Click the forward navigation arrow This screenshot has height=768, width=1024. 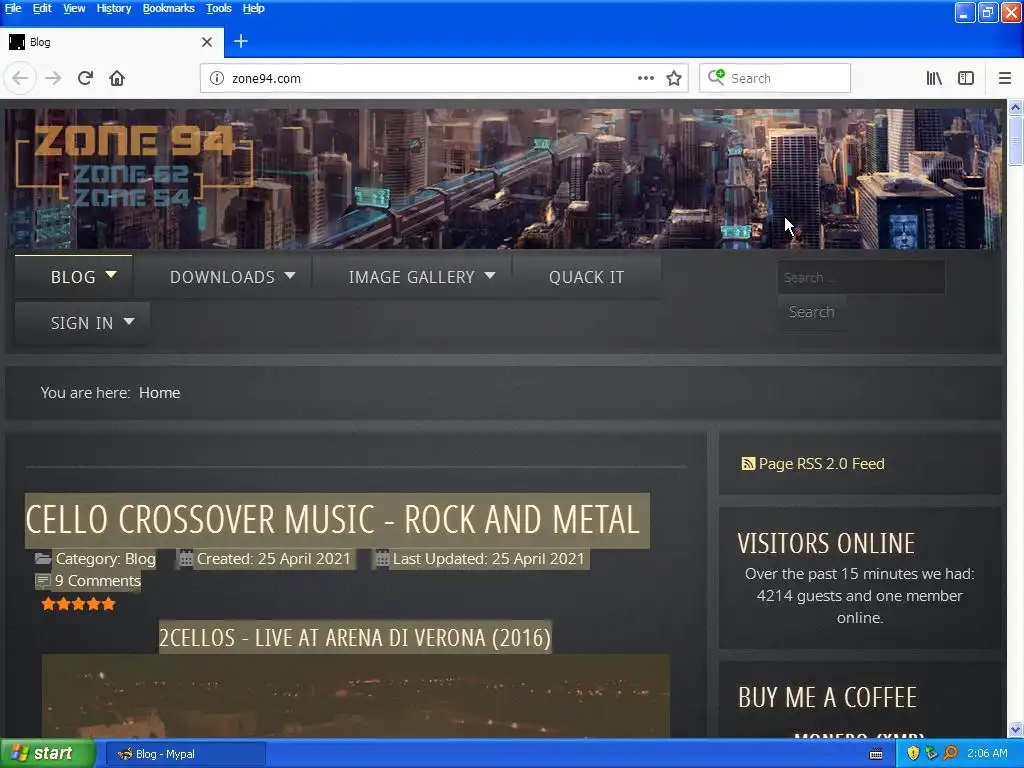(x=53, y=78)
